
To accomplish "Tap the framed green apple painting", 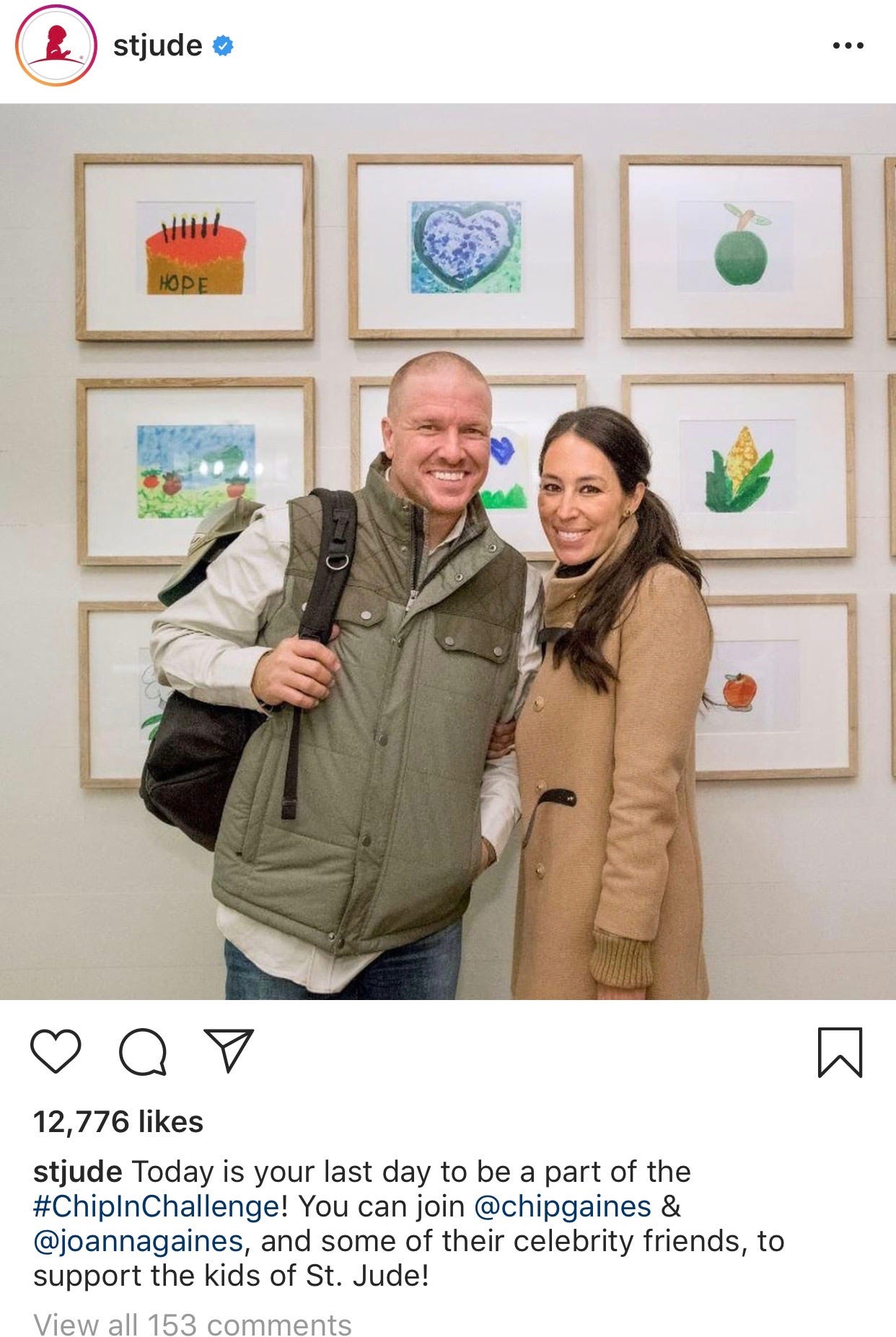I will [x=736, y=247].
